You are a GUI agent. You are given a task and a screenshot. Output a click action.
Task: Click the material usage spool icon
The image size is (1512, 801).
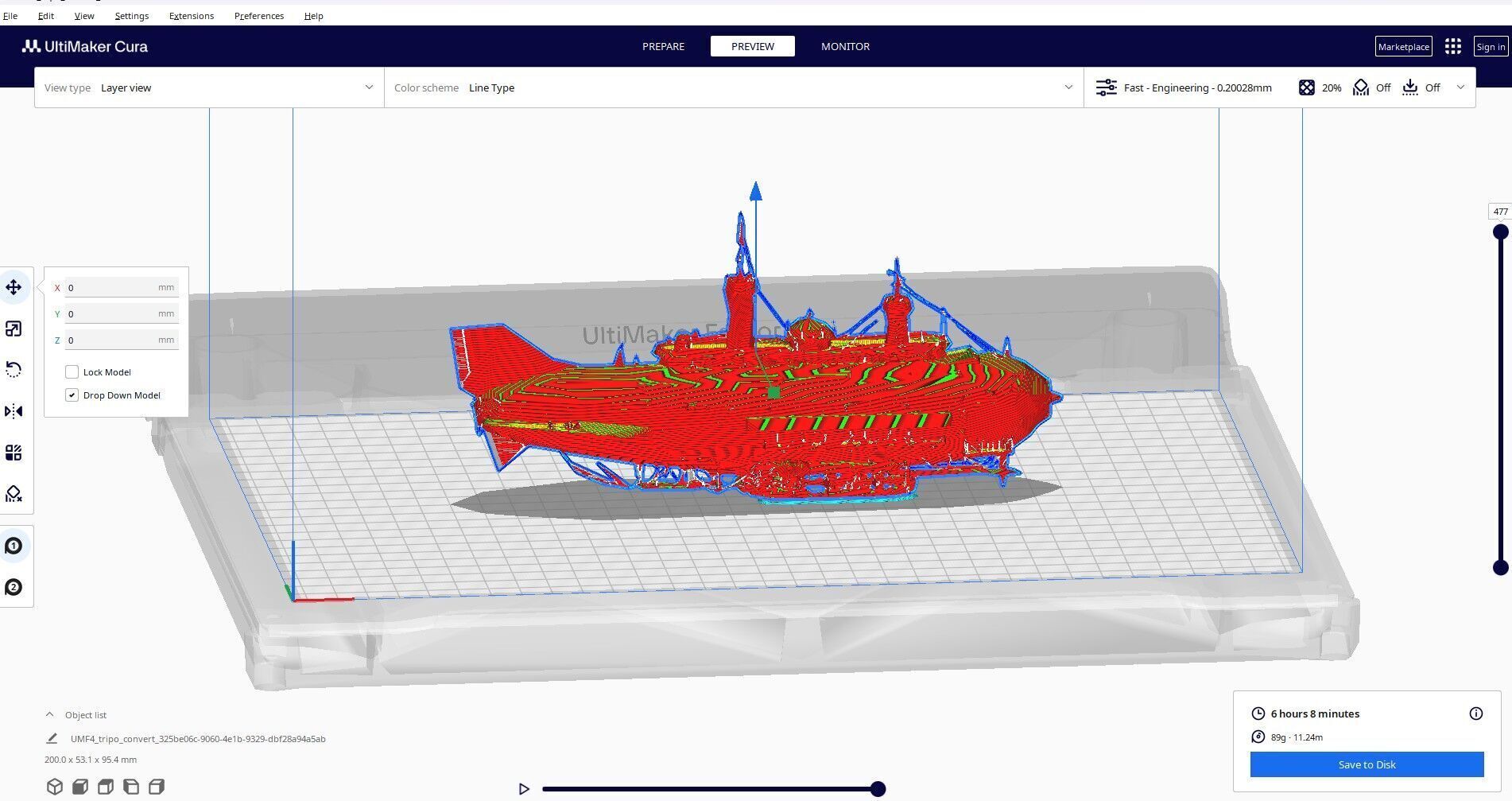1258,737
